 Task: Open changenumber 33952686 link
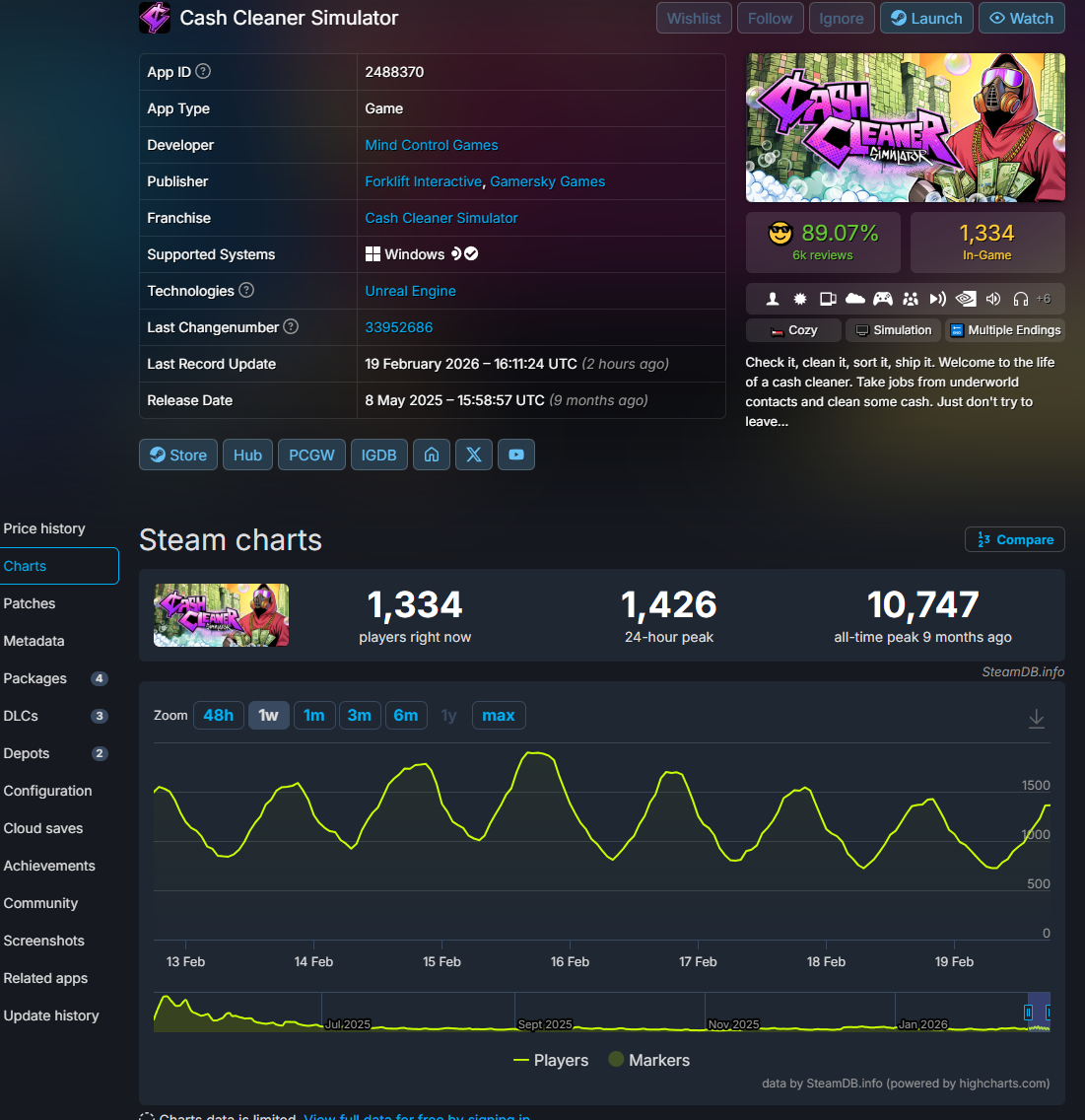pyautogui.click(x=399, y=327)
